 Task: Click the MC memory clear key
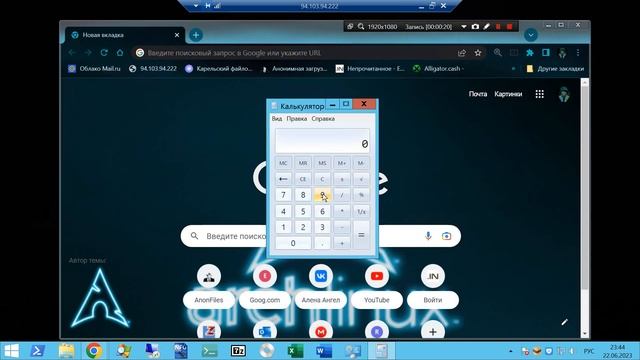pyautogui.click(x=283, y=163)
